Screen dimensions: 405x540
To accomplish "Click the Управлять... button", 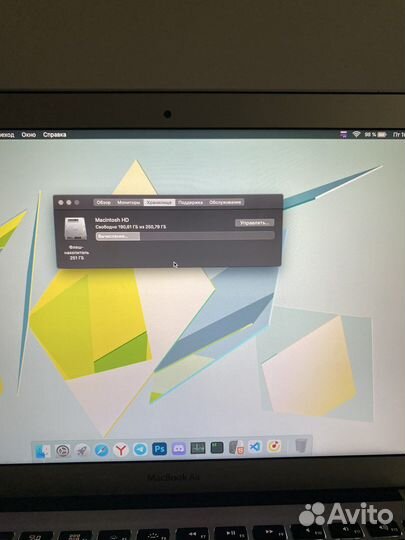I will (x=255, y=223).
